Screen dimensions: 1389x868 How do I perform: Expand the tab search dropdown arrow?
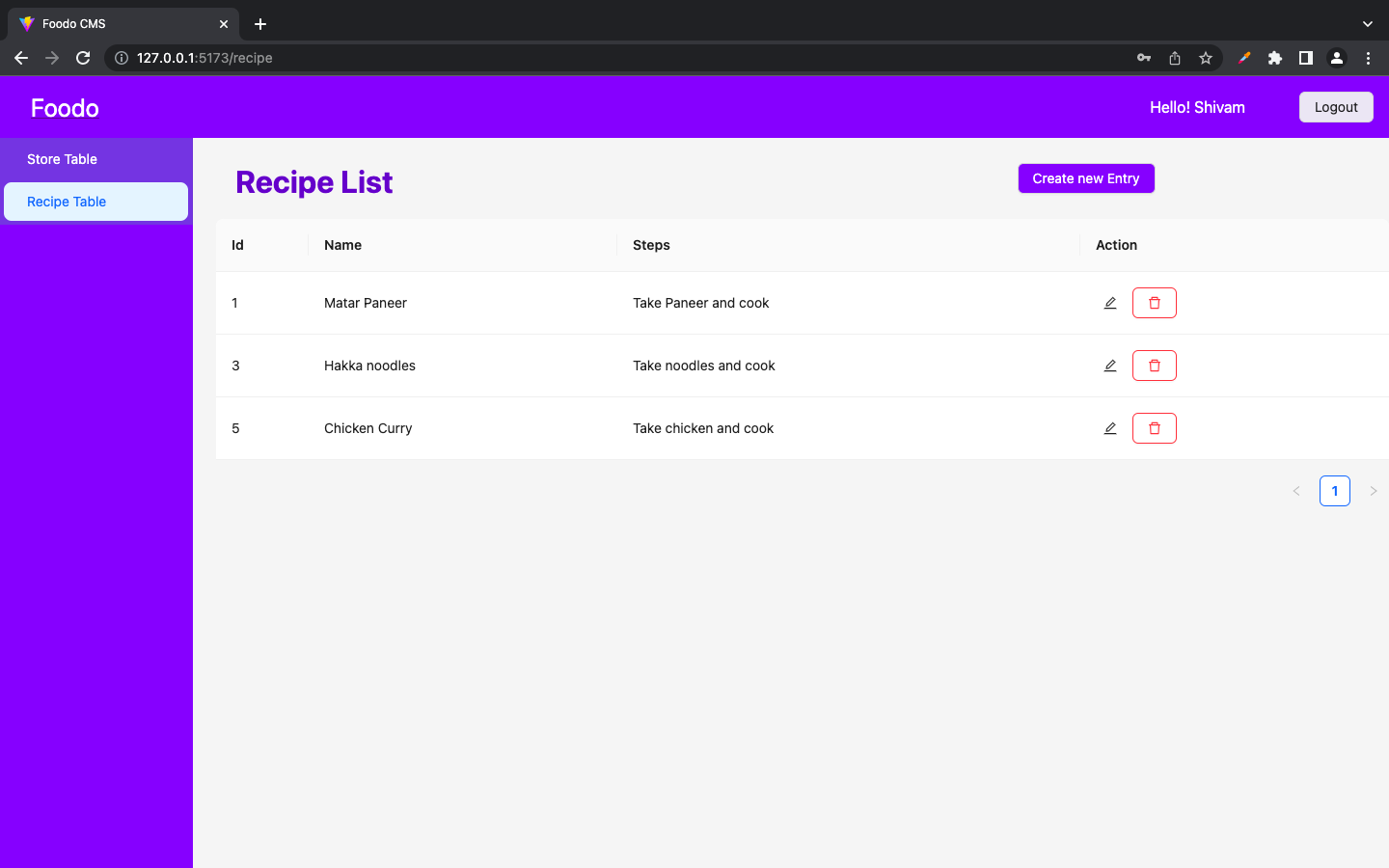(x=1368, y=24)
